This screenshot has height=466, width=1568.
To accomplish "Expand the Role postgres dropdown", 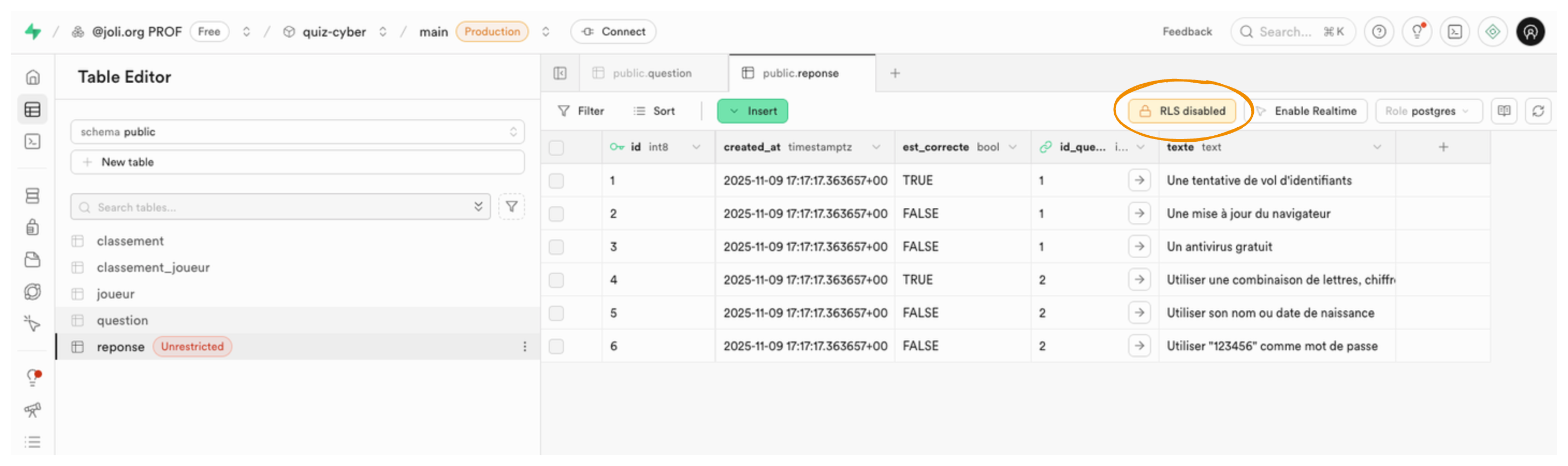I will pos(1427,111).
